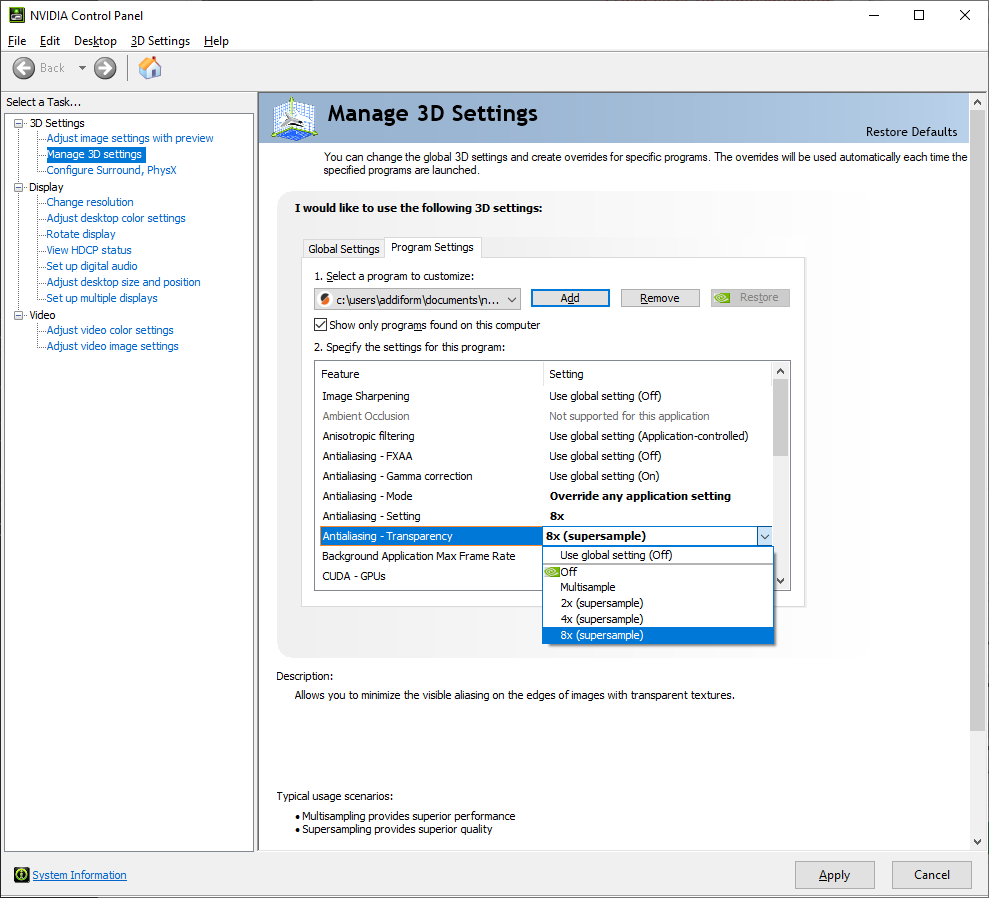Open the Desktop menu
The image size is (989, 898).
click(94, 41)
